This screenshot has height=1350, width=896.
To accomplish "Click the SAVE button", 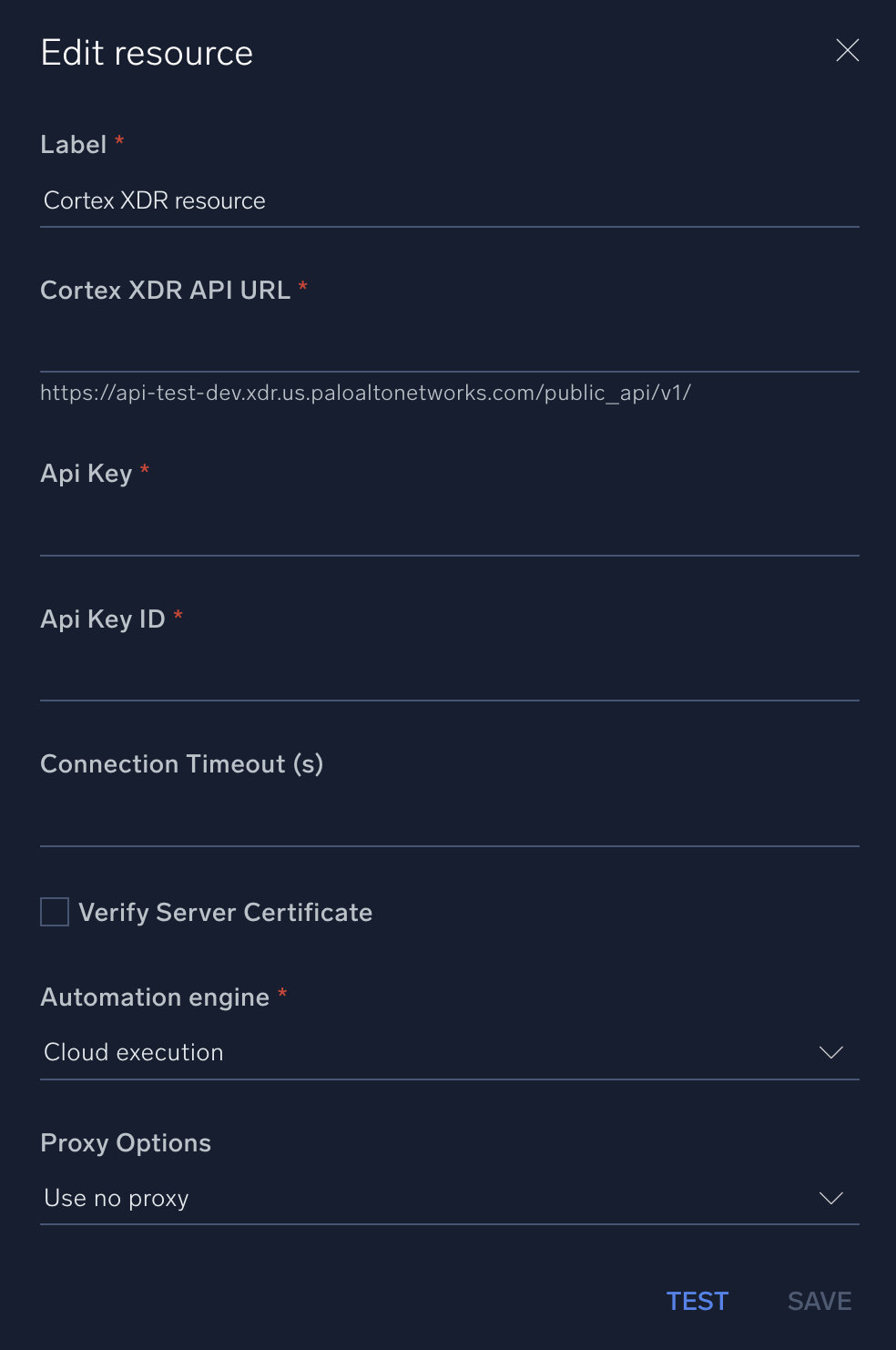I will tap(818, 1301).
